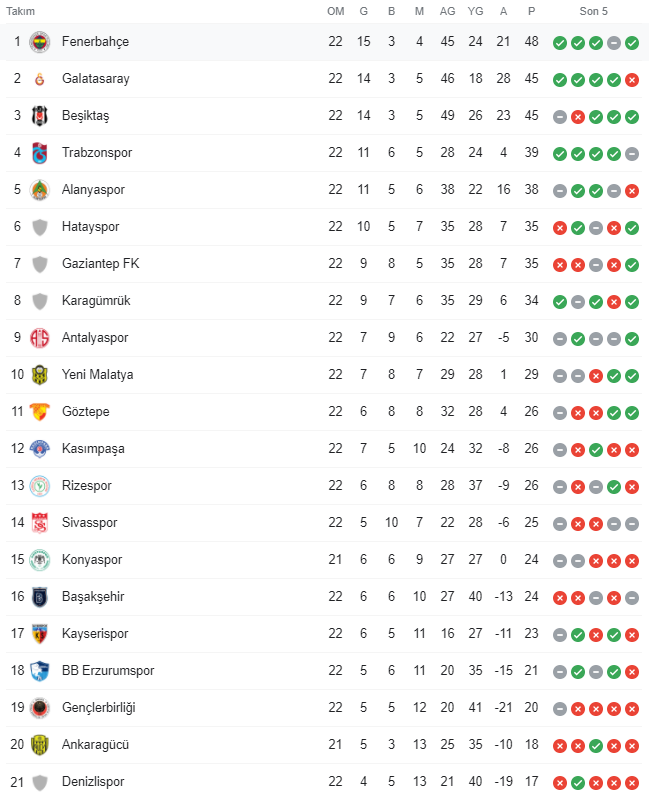Viewport: 649px width, 801px height.
Task: Click the OM column header
Action: pyautogui.click(x=336, y=11)
